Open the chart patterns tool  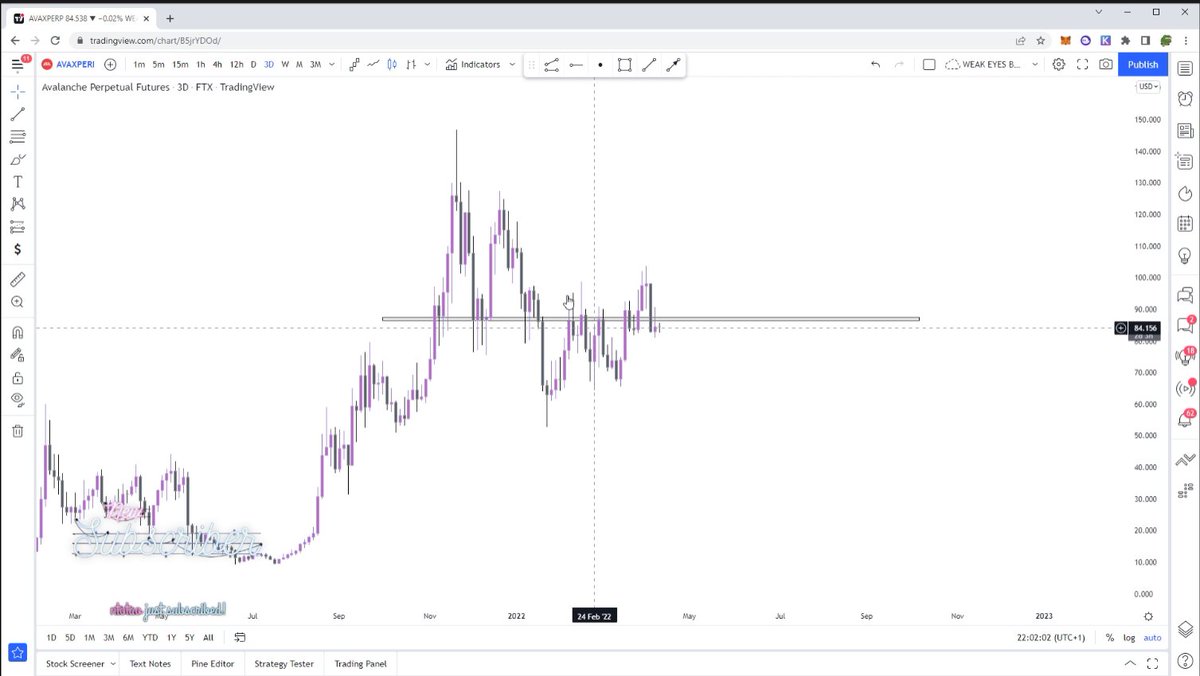17,204
